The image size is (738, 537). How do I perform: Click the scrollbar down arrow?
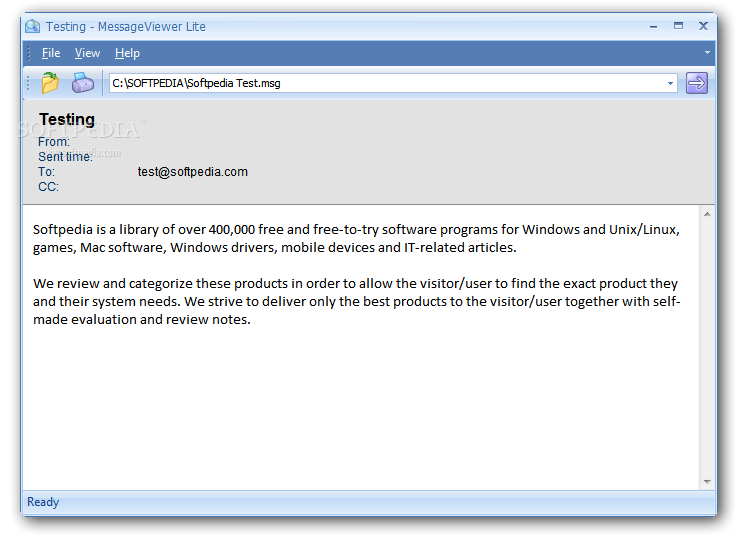point(707,481)
